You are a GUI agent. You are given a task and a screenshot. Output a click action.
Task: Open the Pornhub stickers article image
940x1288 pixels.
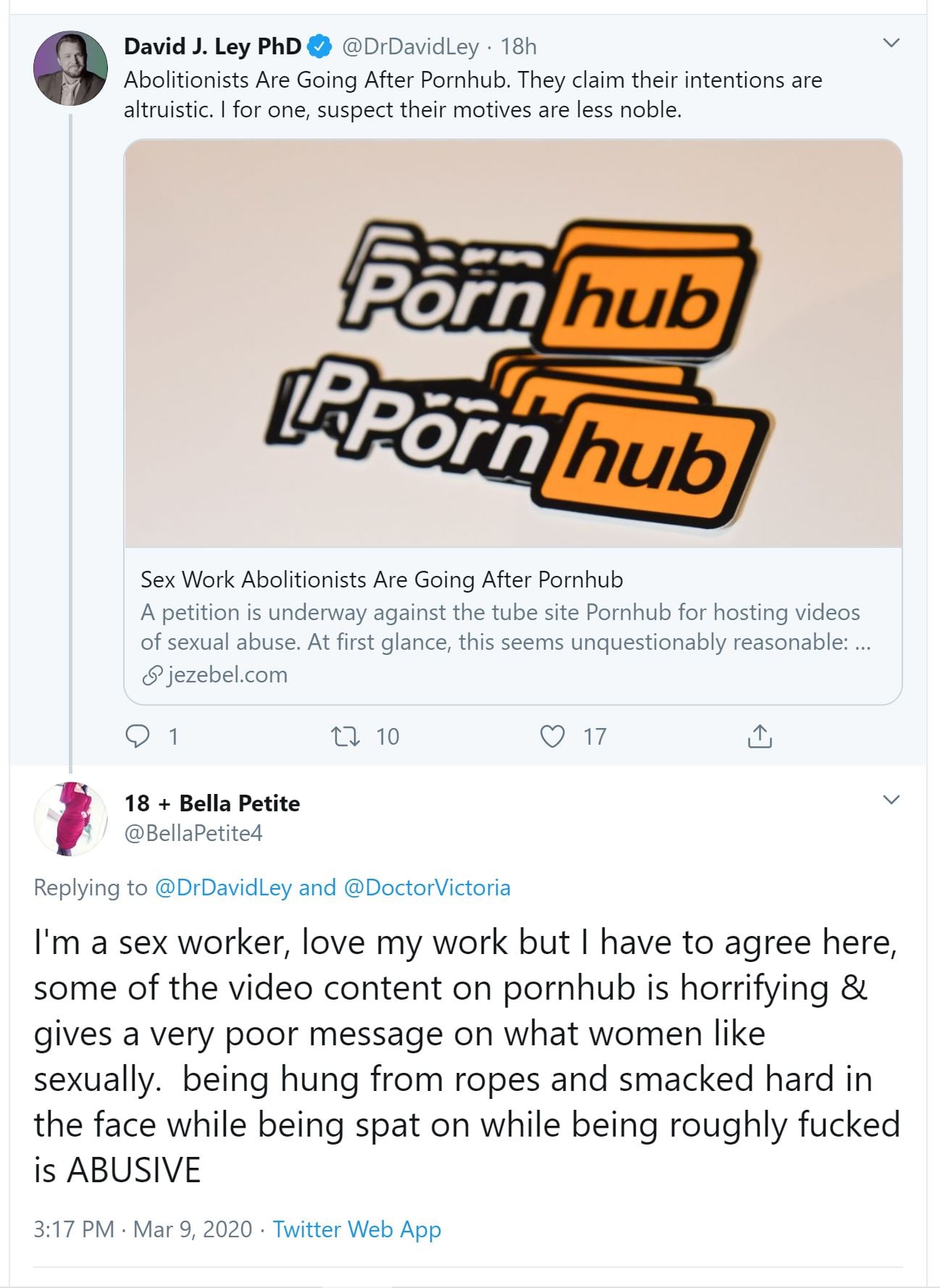(x=513, y=343)
